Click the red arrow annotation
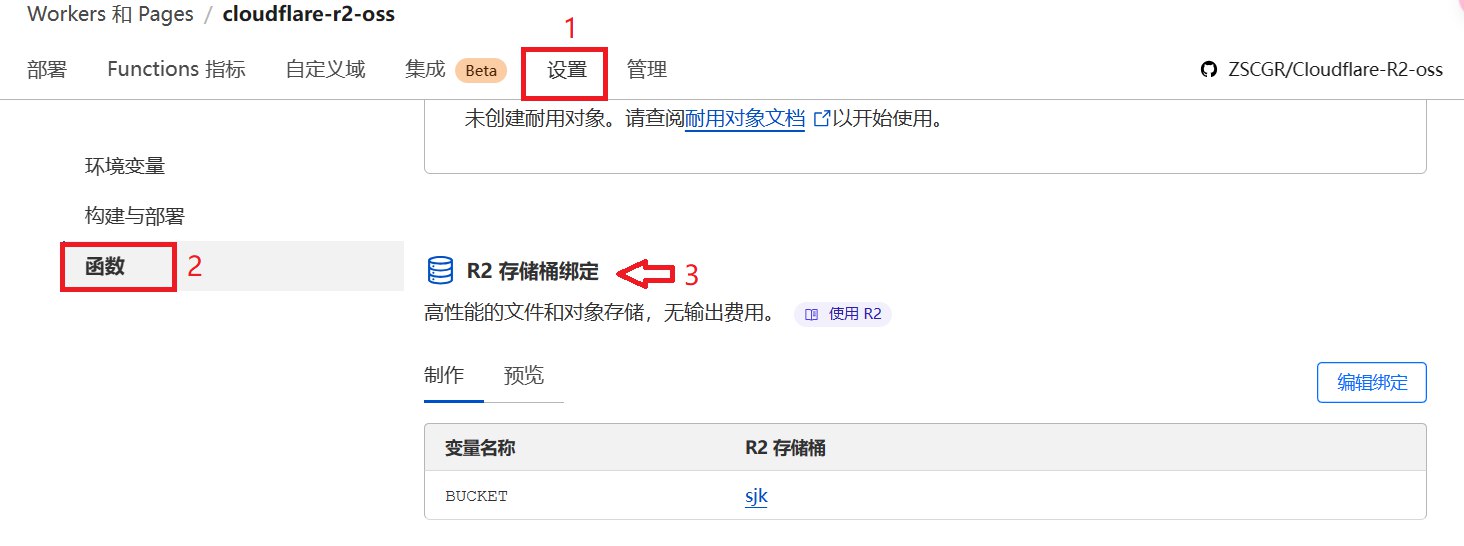The width and height of the screenshot is (1464, 546). 646,272
